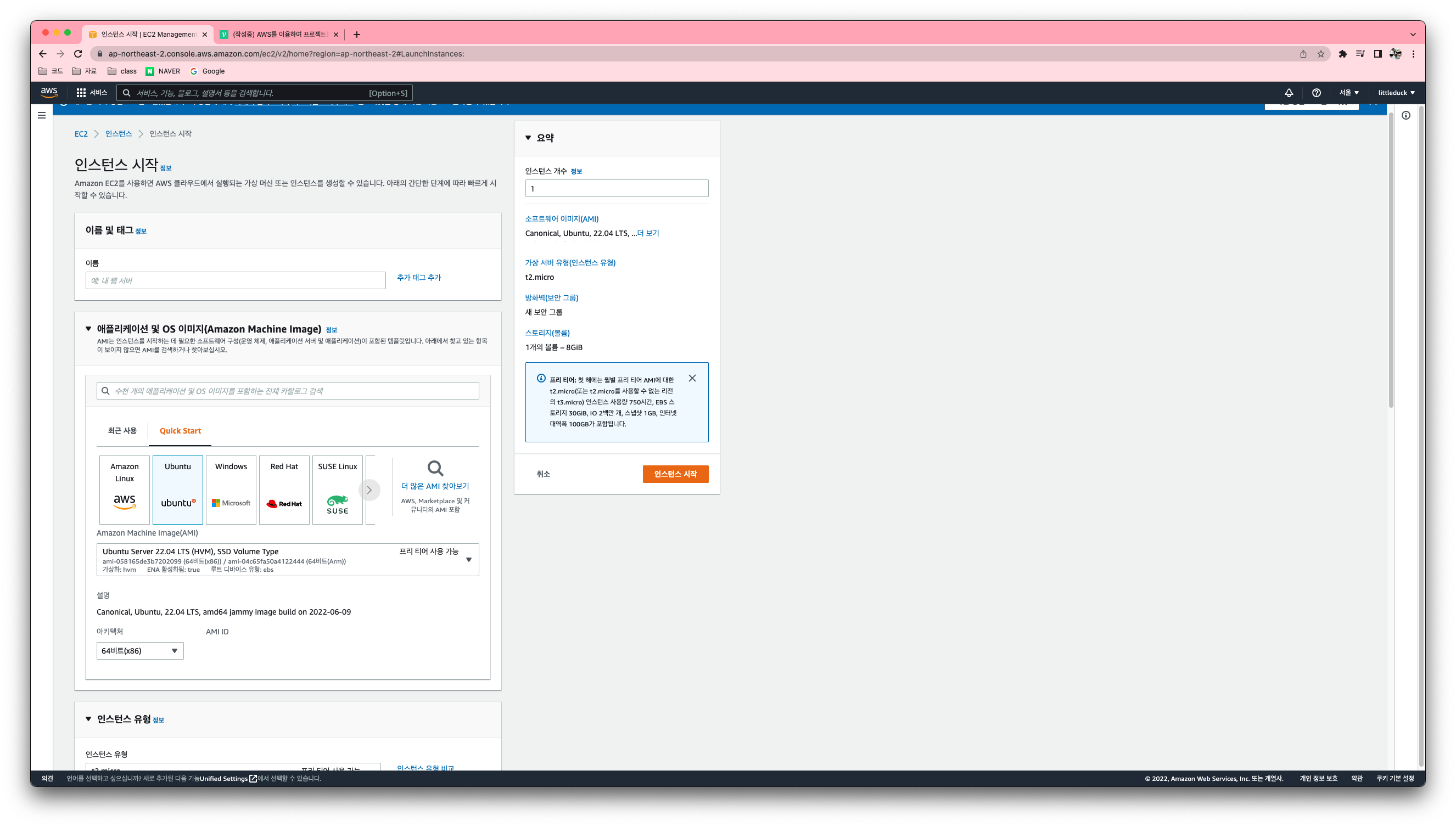1456x827 pixels.
Task: Open the 서비스 grid menu icon
Action: [x=81, y=93]
